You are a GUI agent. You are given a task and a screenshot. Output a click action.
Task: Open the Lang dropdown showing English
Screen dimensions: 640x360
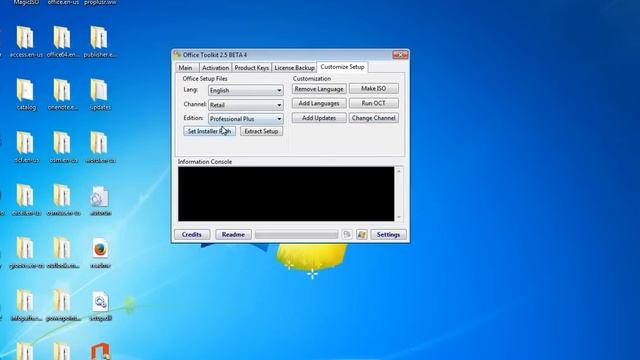coord(246,90)
